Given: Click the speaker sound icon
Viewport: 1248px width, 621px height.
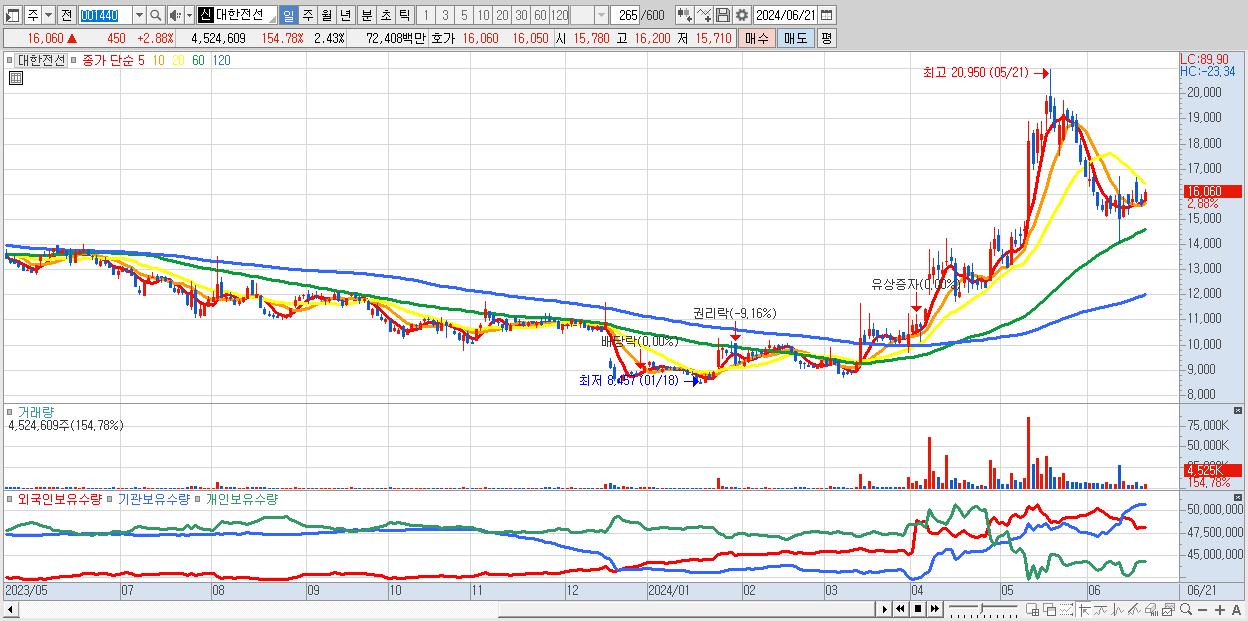Looking at the screenshot, I should tap(175, 15).
